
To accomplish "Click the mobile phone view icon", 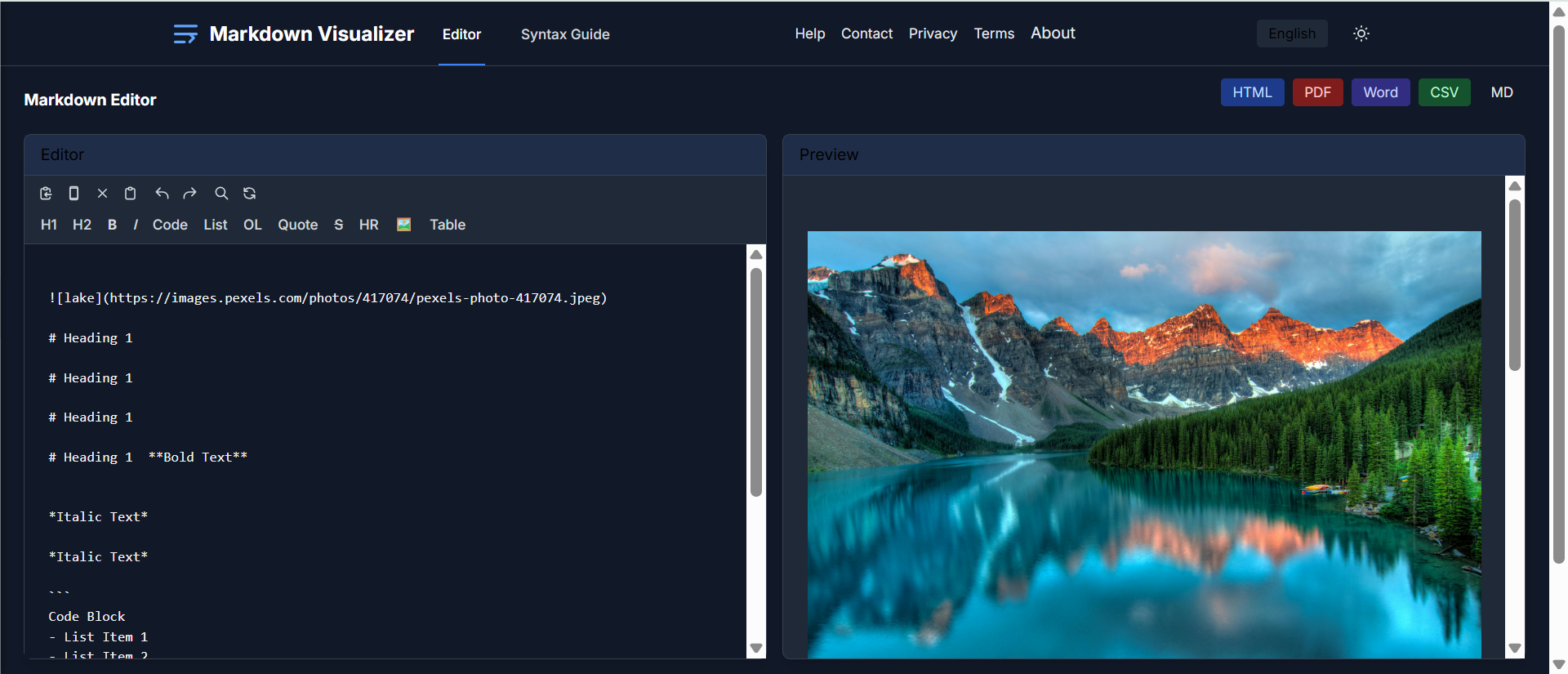I will [73, 194].
